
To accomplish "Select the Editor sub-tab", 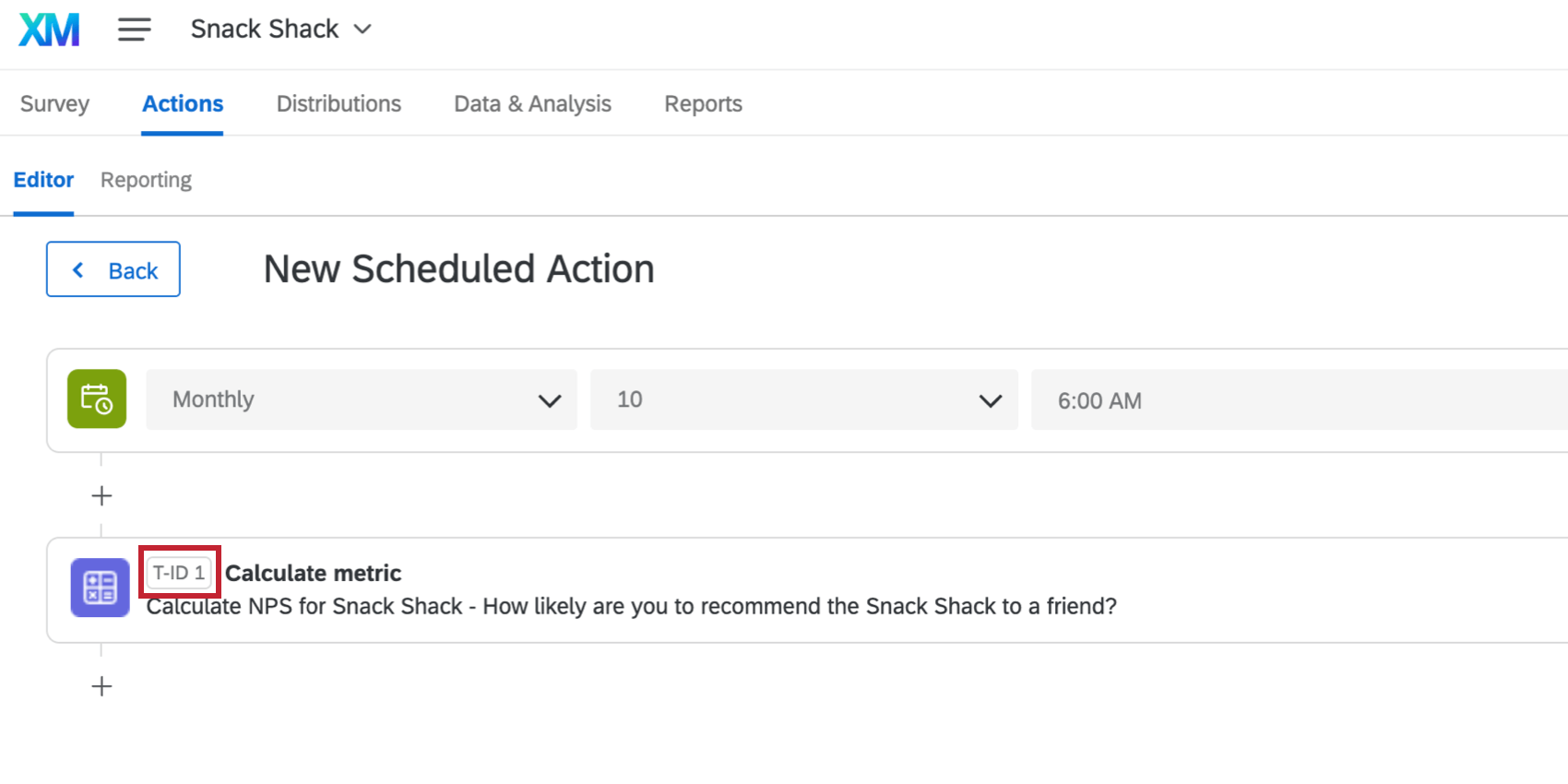I will coord(43,180).
